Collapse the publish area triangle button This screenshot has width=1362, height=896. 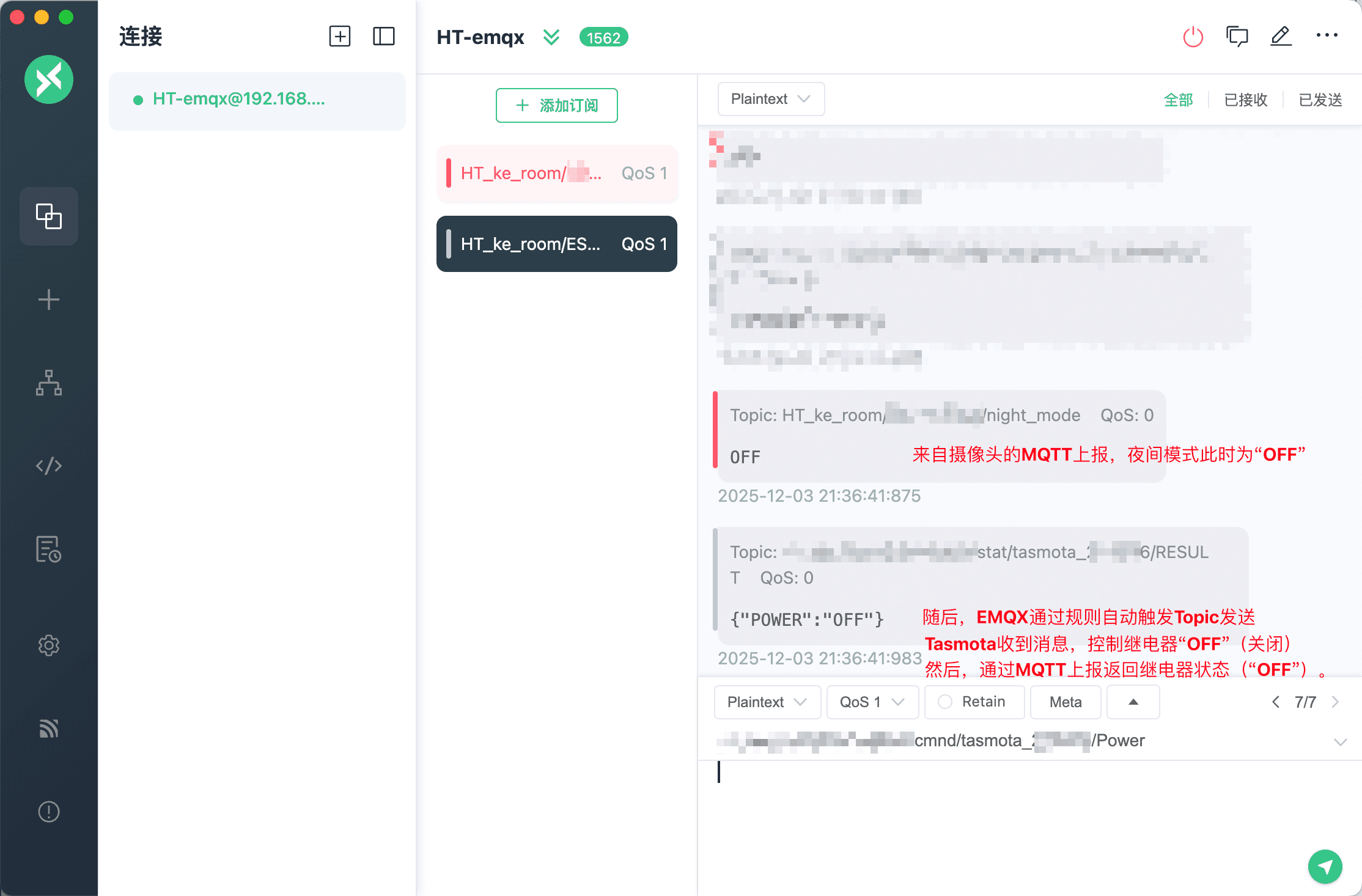click(1133, 702)
